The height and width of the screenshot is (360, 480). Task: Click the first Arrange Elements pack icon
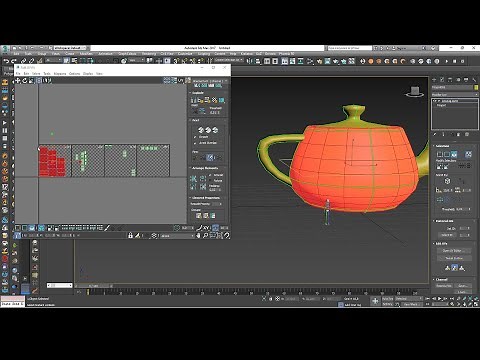[x=194, y=179]
